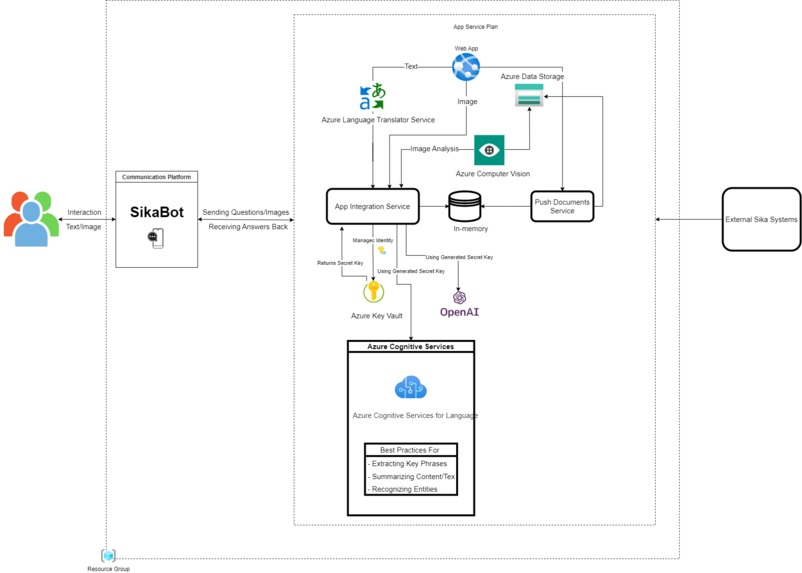Select the Resource Group cube icon

[x=108, y=556]
